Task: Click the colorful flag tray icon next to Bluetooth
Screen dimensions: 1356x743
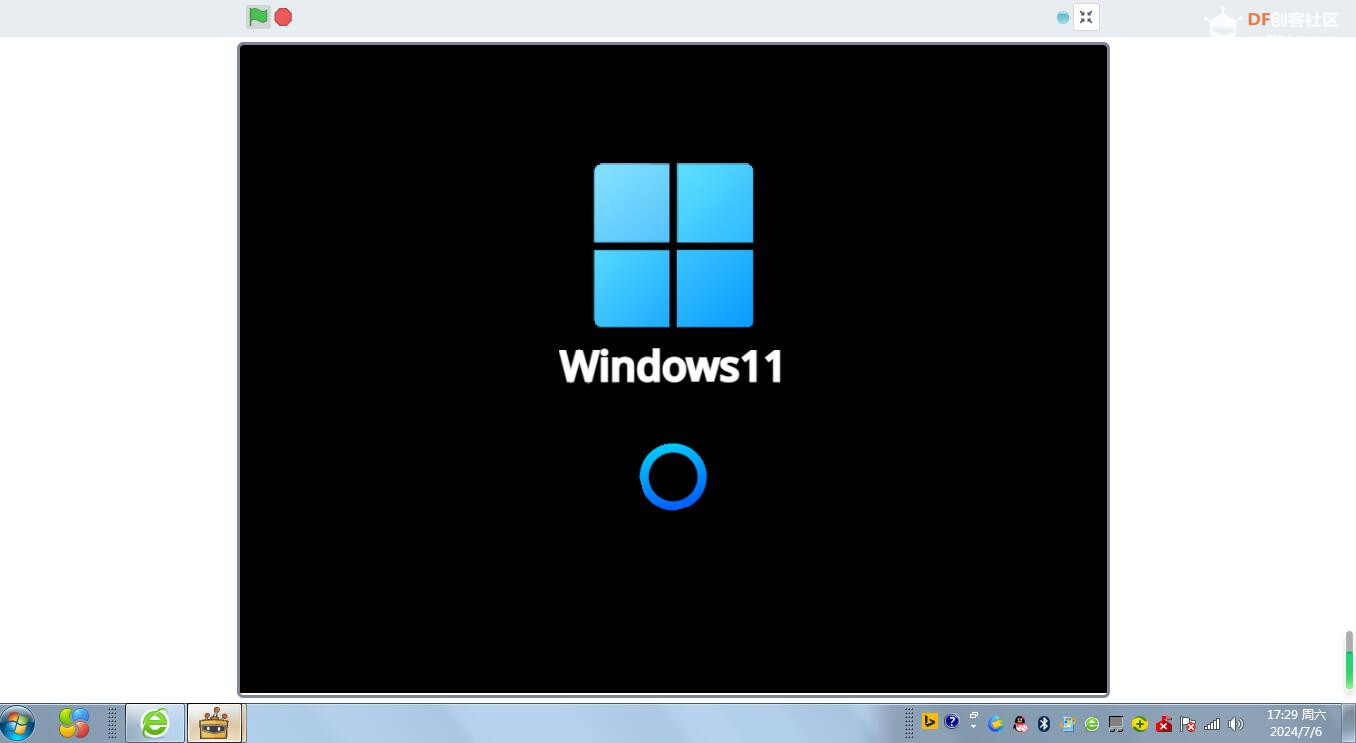Action: tap(1068, 724)
